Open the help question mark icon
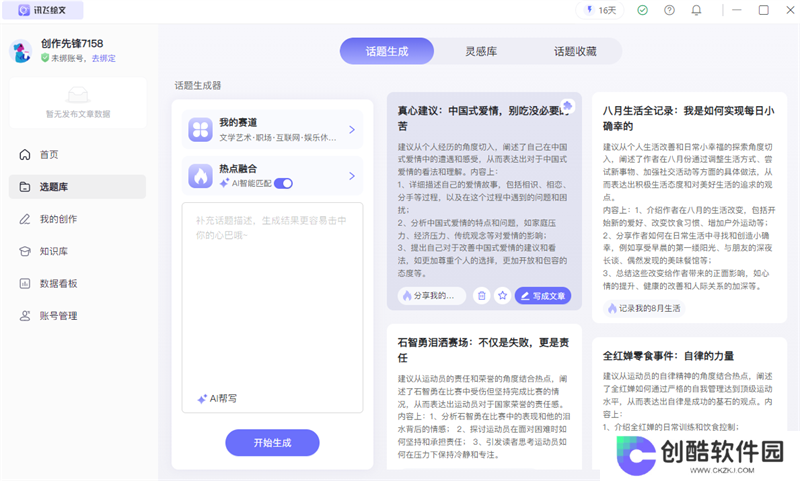The width and height of the screenshot is (800, 481). (x=669, y=10)
